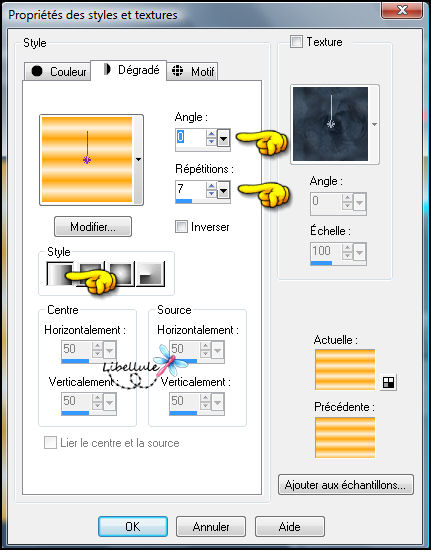431x550 pixels.
Task: Select the linear gradient style icon
Action: click(x=60, y=274)
